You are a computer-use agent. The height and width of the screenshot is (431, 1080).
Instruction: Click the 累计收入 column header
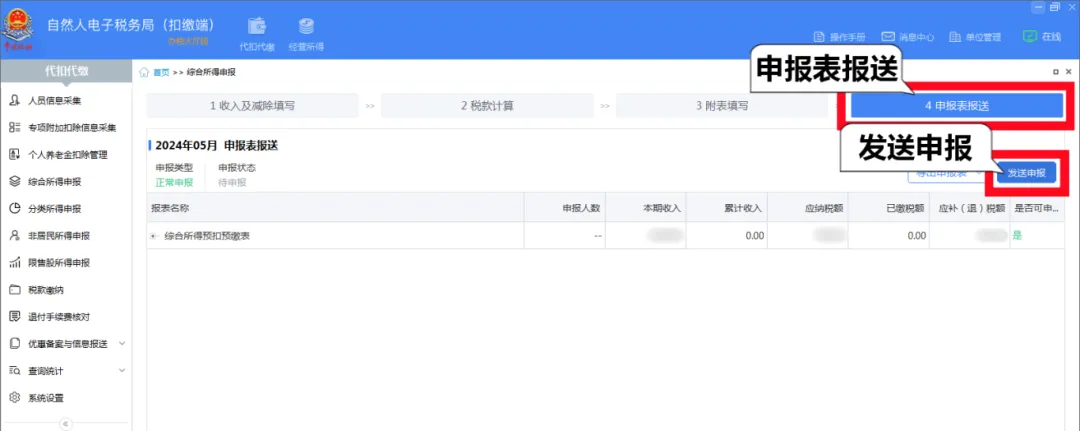click(727, 207)
